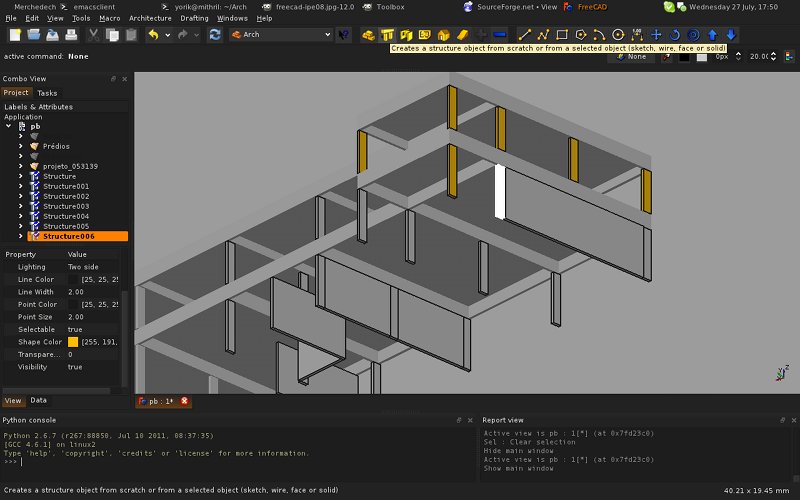
Task: Expand the Structure001 tree node
Action: tap(21, 186)
